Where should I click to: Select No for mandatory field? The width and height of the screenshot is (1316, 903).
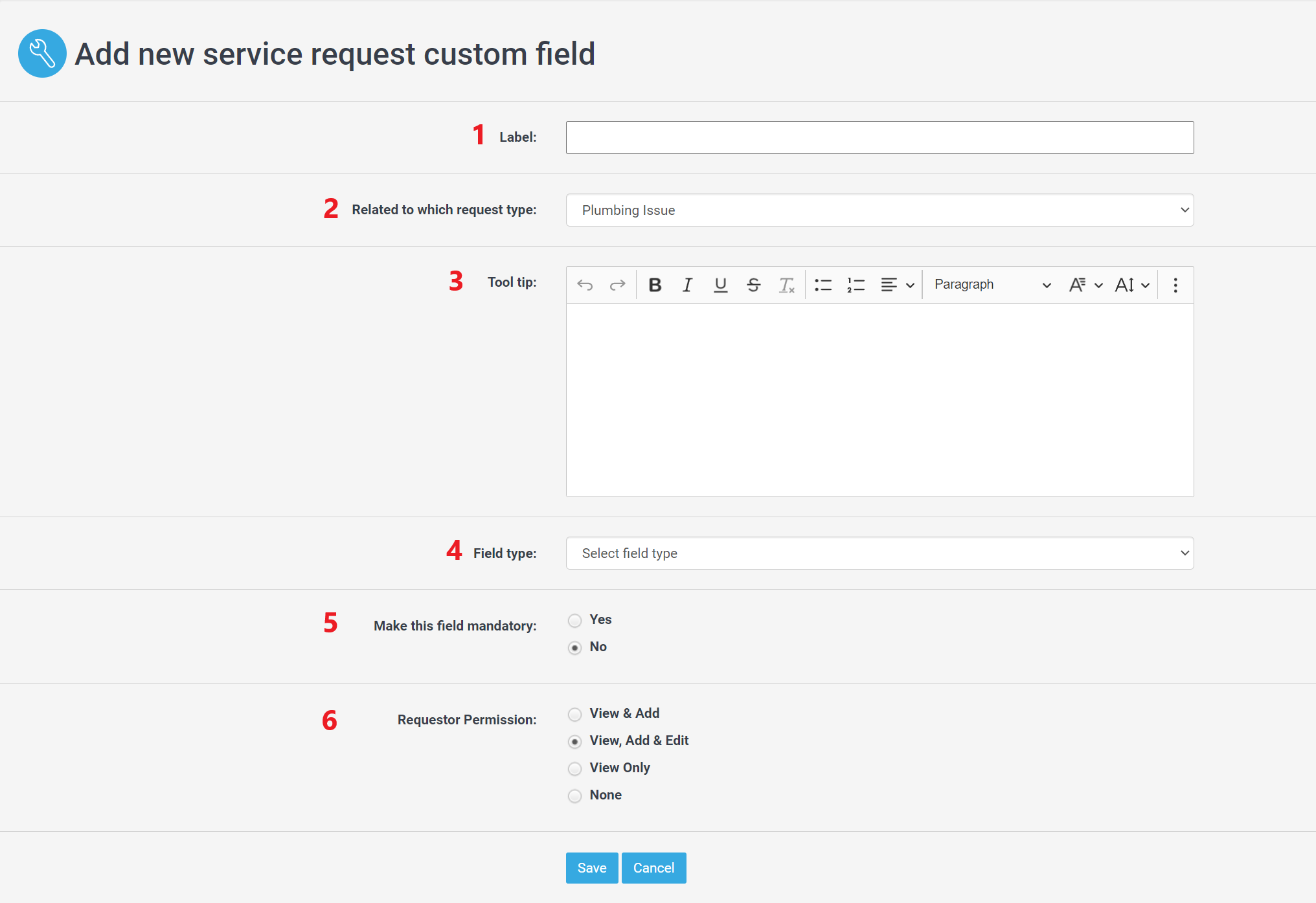tap(574, 648)
